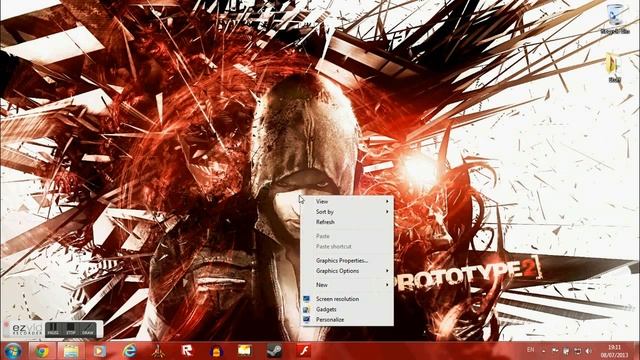Open the network tray icon

click(x=577, y=351)
